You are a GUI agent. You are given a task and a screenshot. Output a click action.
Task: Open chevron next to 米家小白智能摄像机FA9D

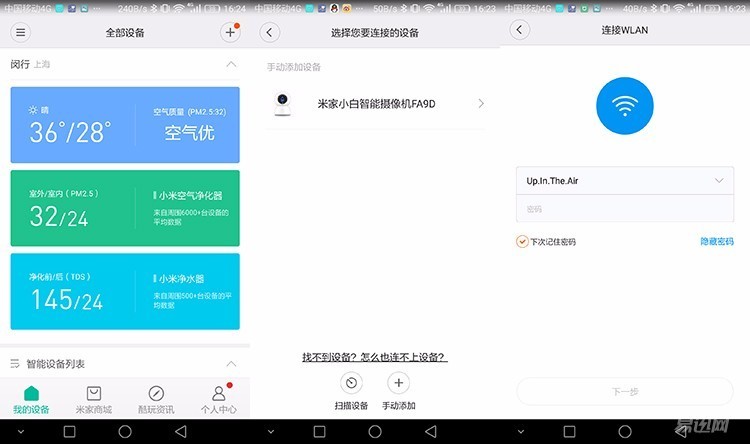pyautogui.click(x=481, y=104)
